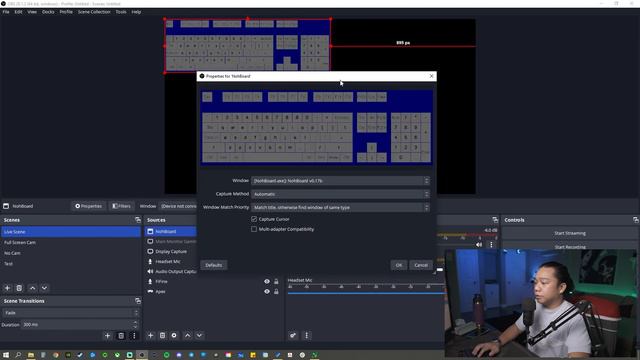The image size is (640, 360).
Task: Open transition options three-dot menu
Action: pos(134,336)
